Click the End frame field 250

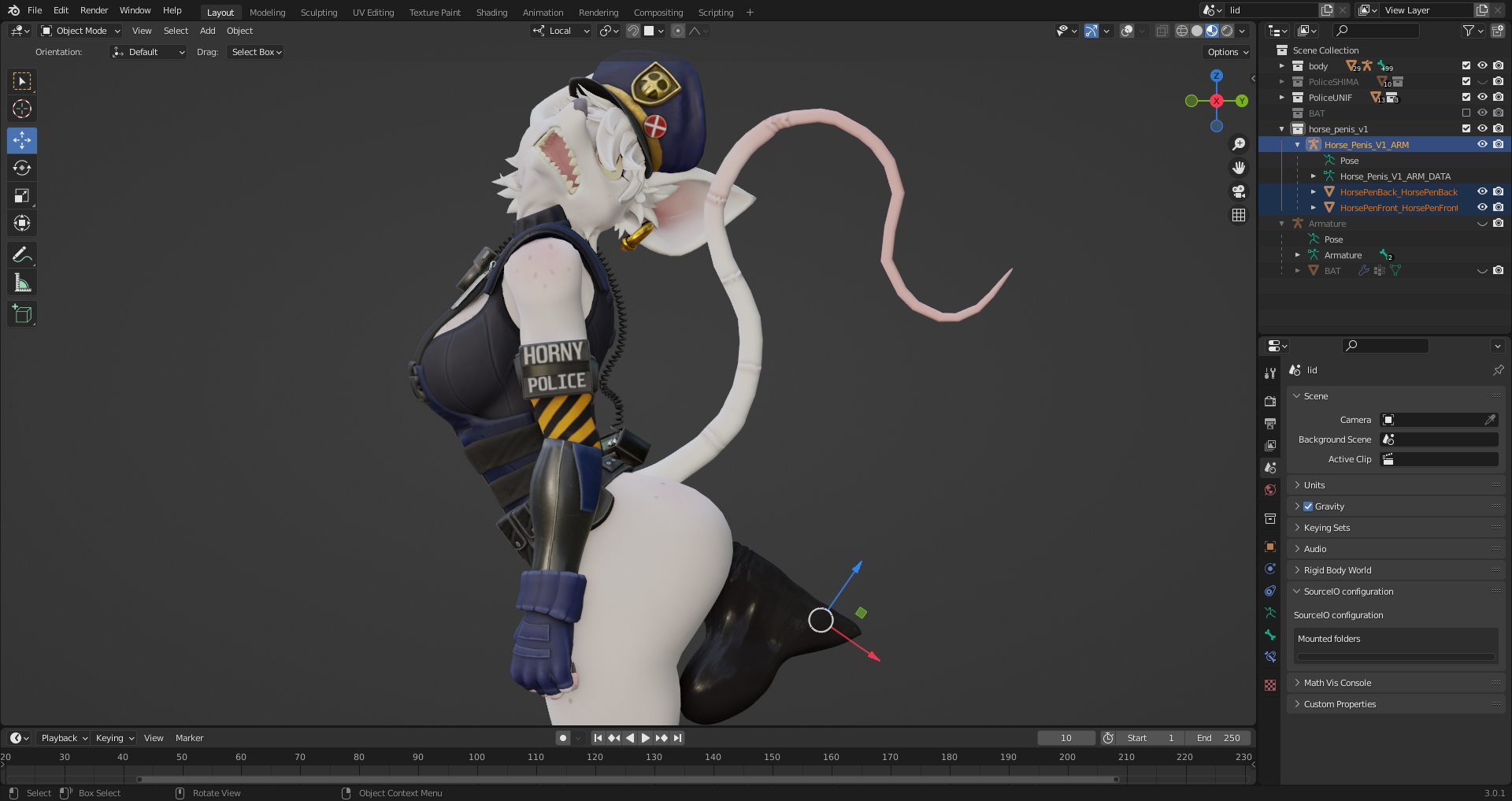point(1219,738)
